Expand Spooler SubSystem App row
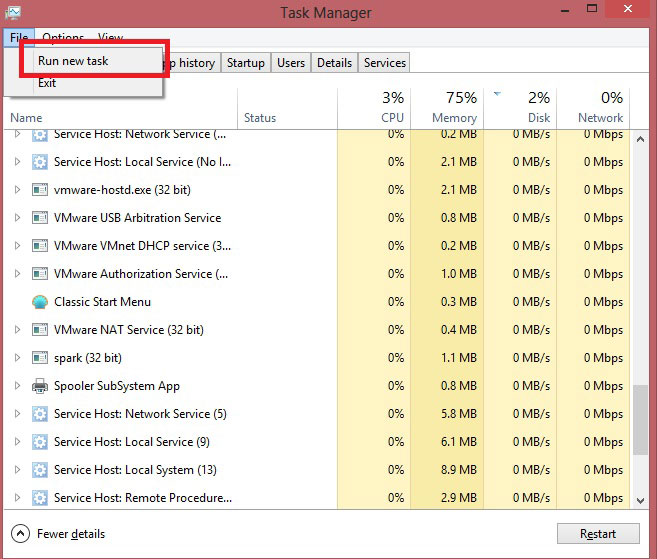The image size is (657, 559). (17, 386)
